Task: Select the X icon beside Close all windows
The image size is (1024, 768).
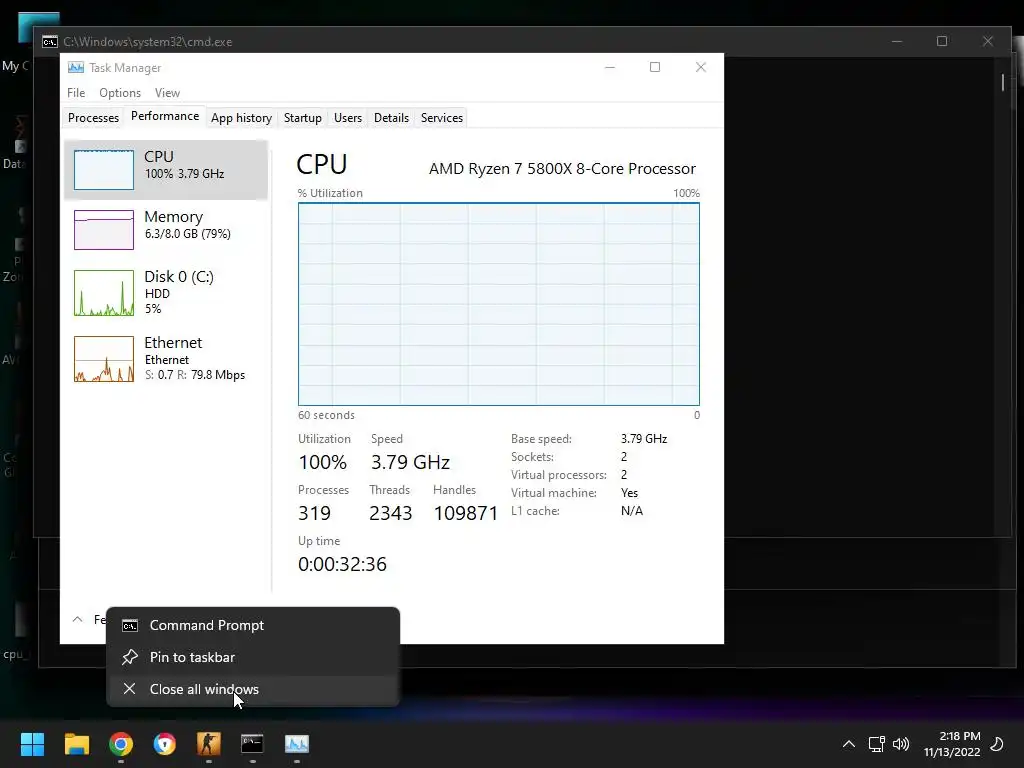Action: pyautogui.click(x=129, y=688)
